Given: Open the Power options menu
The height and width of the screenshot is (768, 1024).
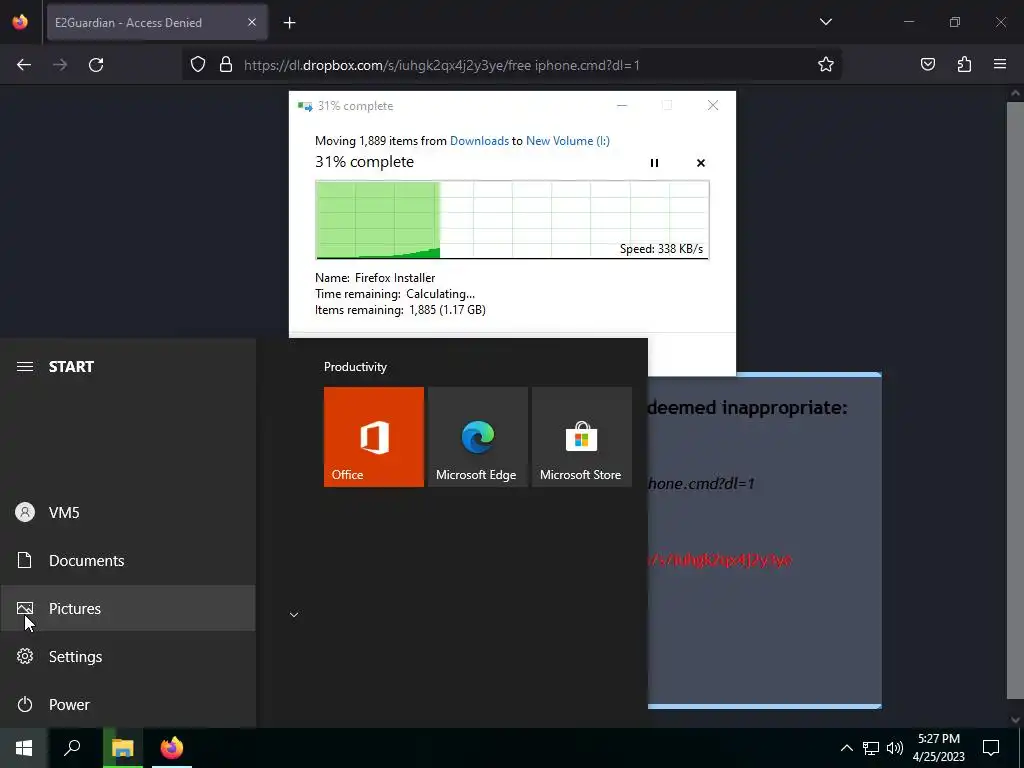Looking at the screenshot, I should (128, 705).
